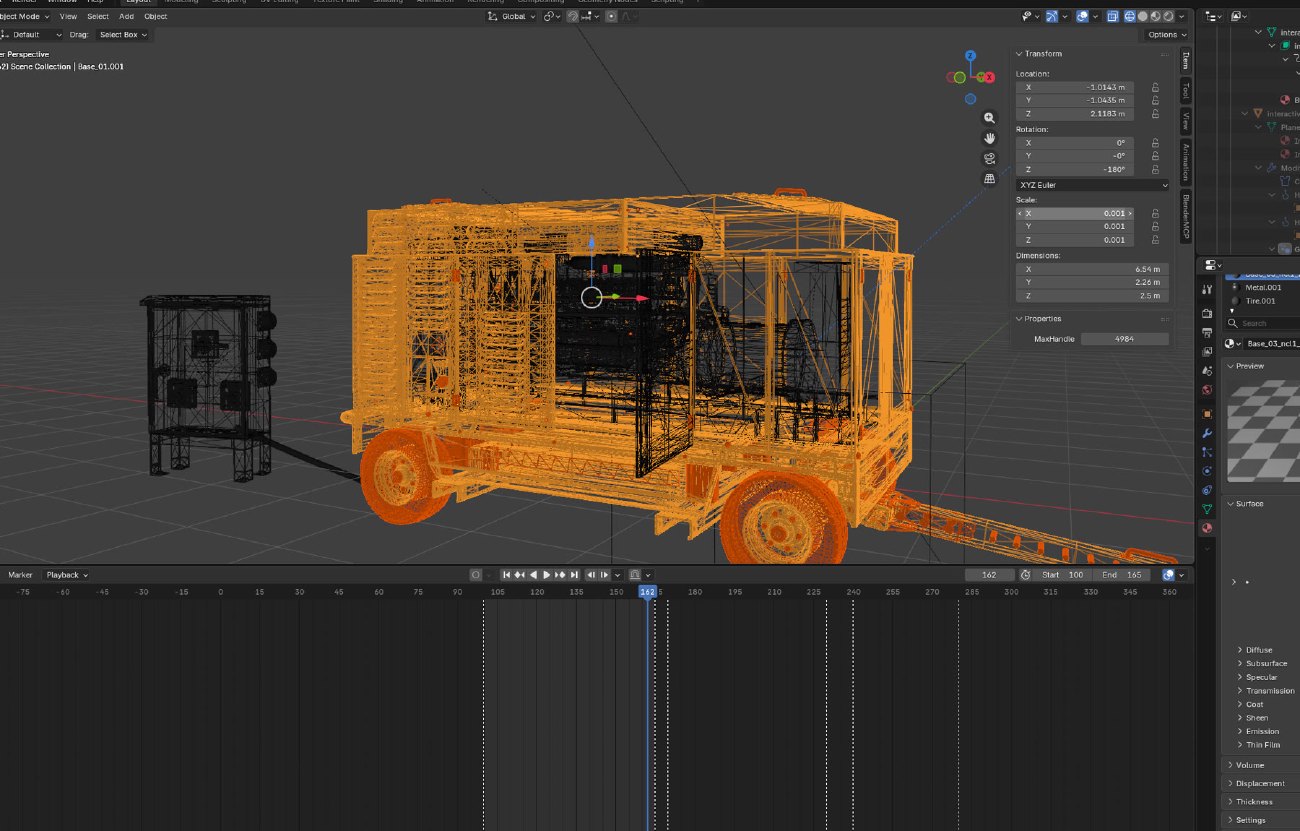1300x831 pixels.
Task: Toggle lock for Scale Y
Action: click(x=1155, y=226)
